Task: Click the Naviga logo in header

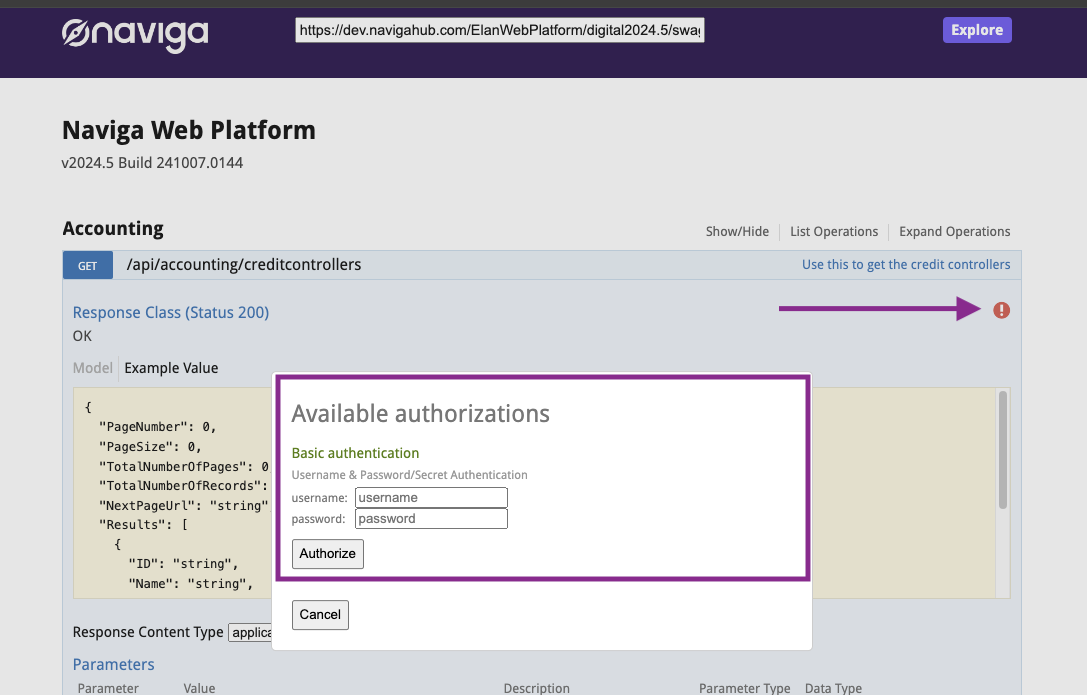Action: point(135,33)
